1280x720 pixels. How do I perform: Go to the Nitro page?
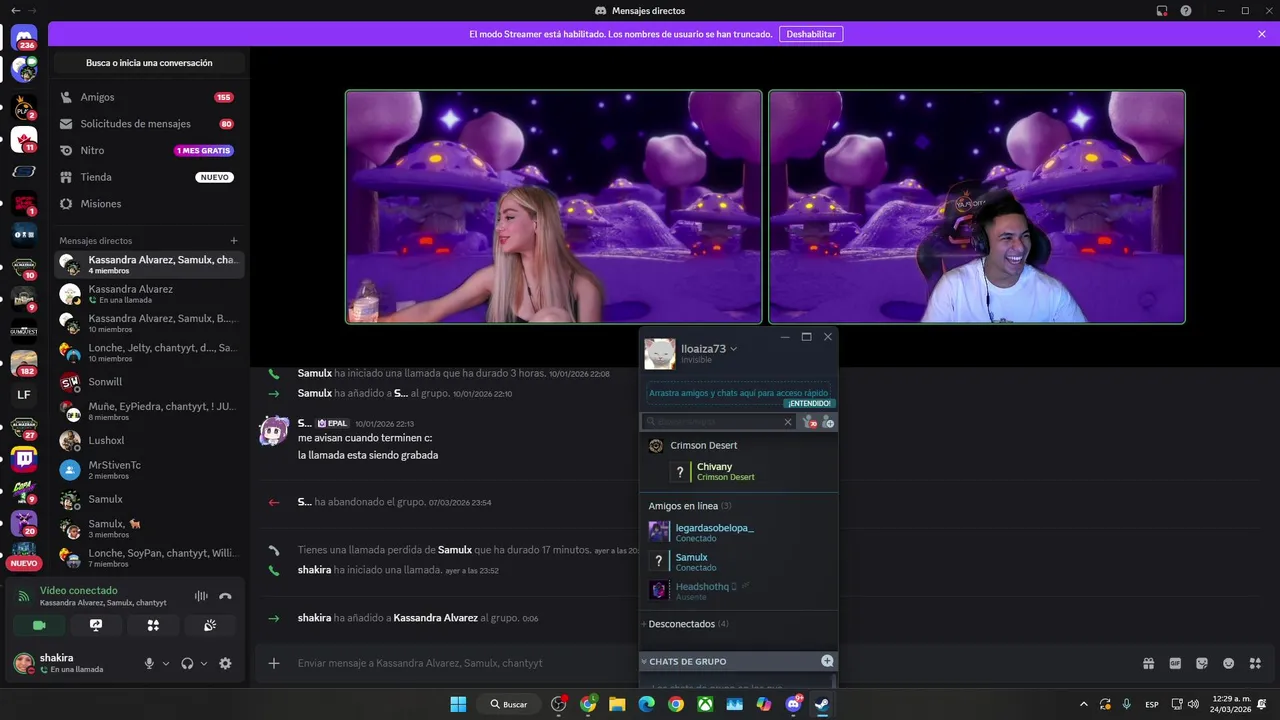tap(148, 150)
